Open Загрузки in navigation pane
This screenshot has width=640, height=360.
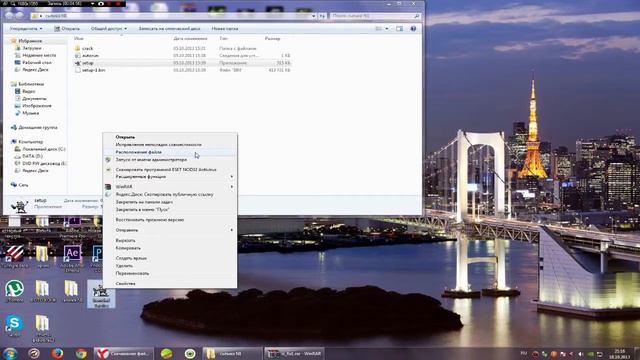[x=31, y=48]
